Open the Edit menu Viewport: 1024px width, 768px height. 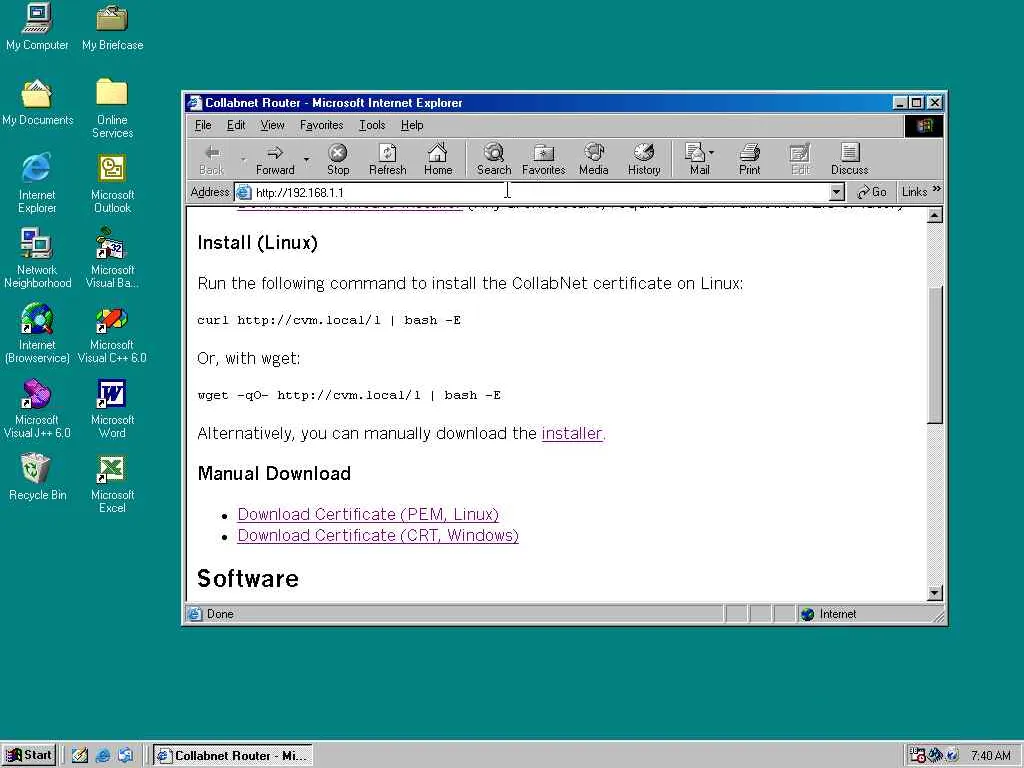coord(236,125)
